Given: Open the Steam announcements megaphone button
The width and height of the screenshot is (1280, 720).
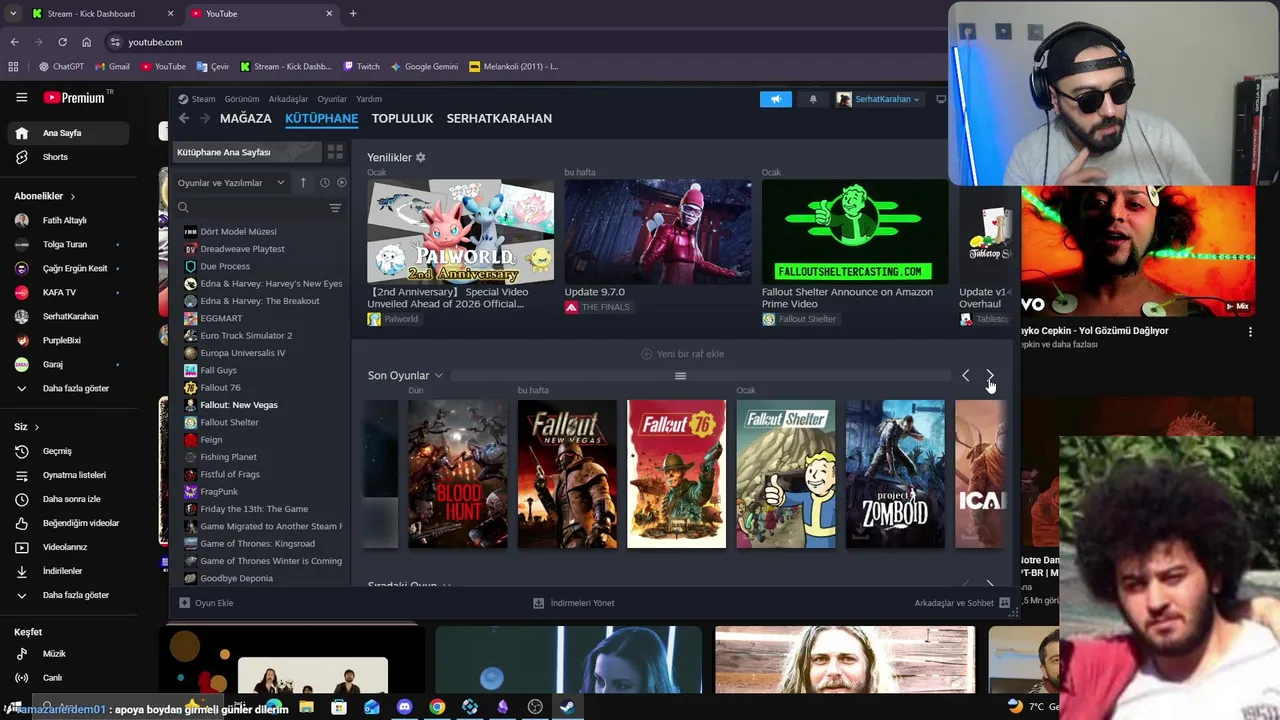Looking at the screenshot, I should 775,99.
